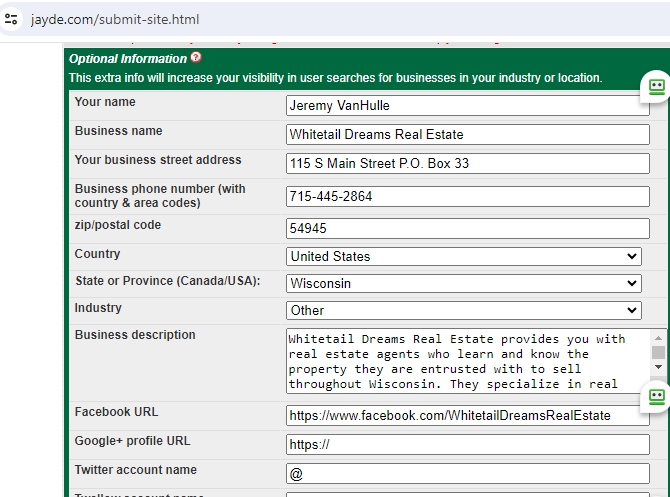
Task: Select the Business phone number field
Action: click(467, 197)
